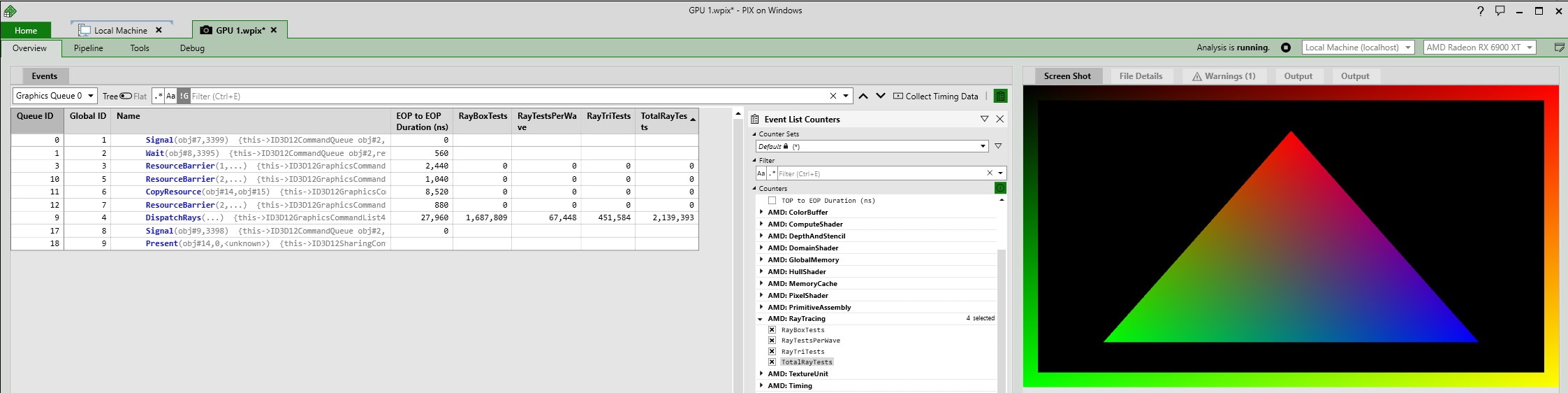Go to next filter match with down arrow
The image size is (1568, 393).
880,97
